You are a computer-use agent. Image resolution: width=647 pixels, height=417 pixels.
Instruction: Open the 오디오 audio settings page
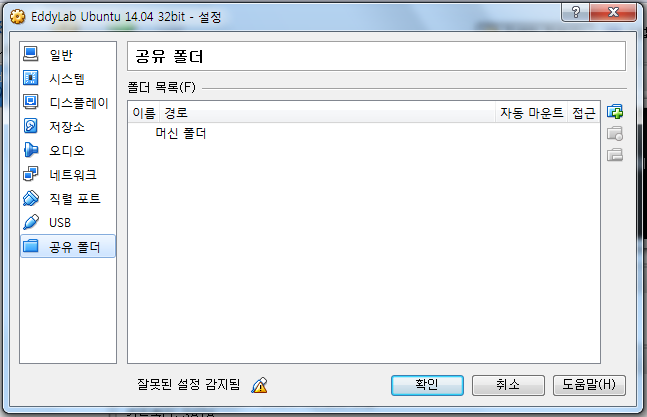tap(68, 150)
